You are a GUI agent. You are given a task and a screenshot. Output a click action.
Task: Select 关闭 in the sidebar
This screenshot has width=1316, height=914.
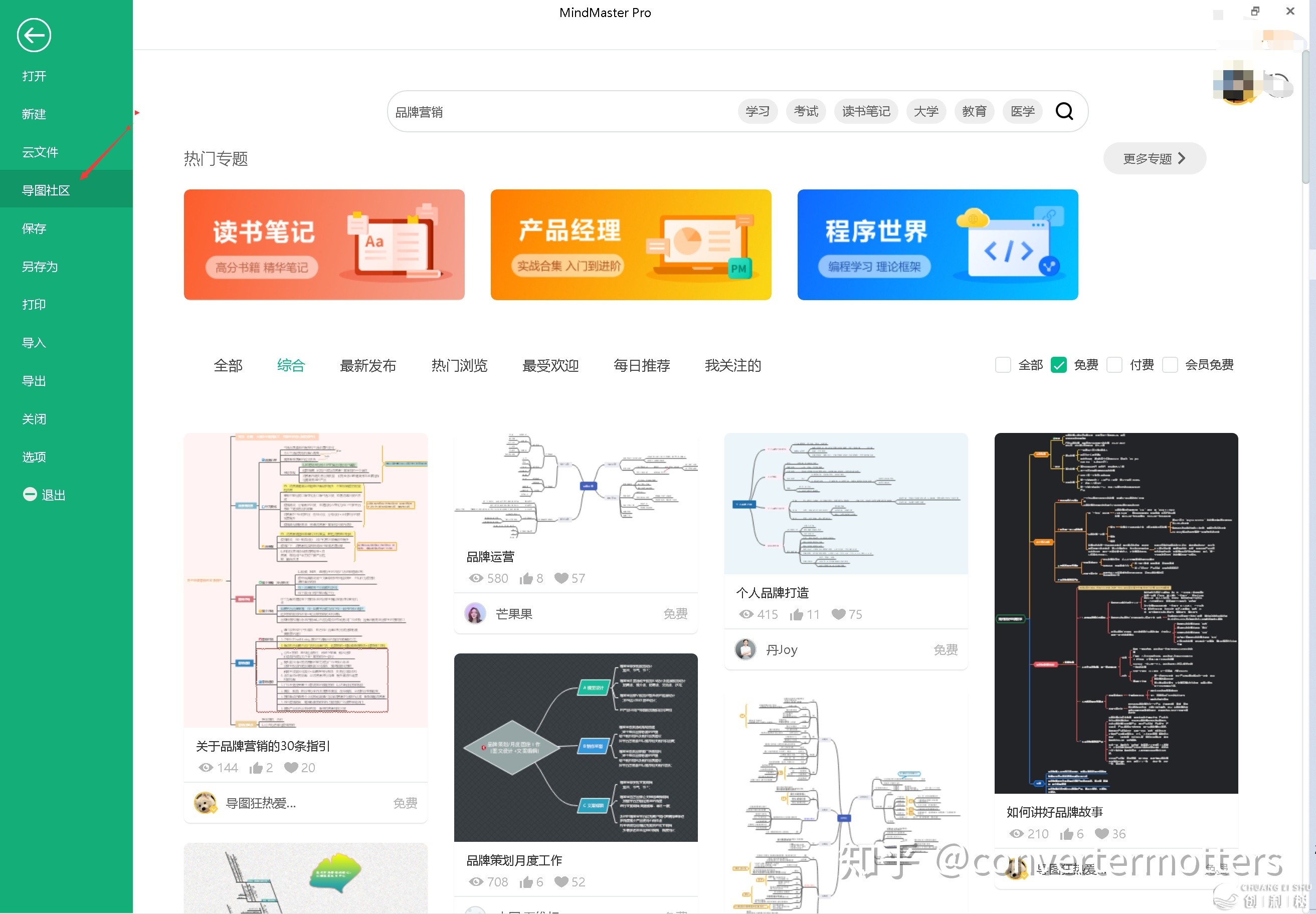pyautogui.click(x=67, y=418)
